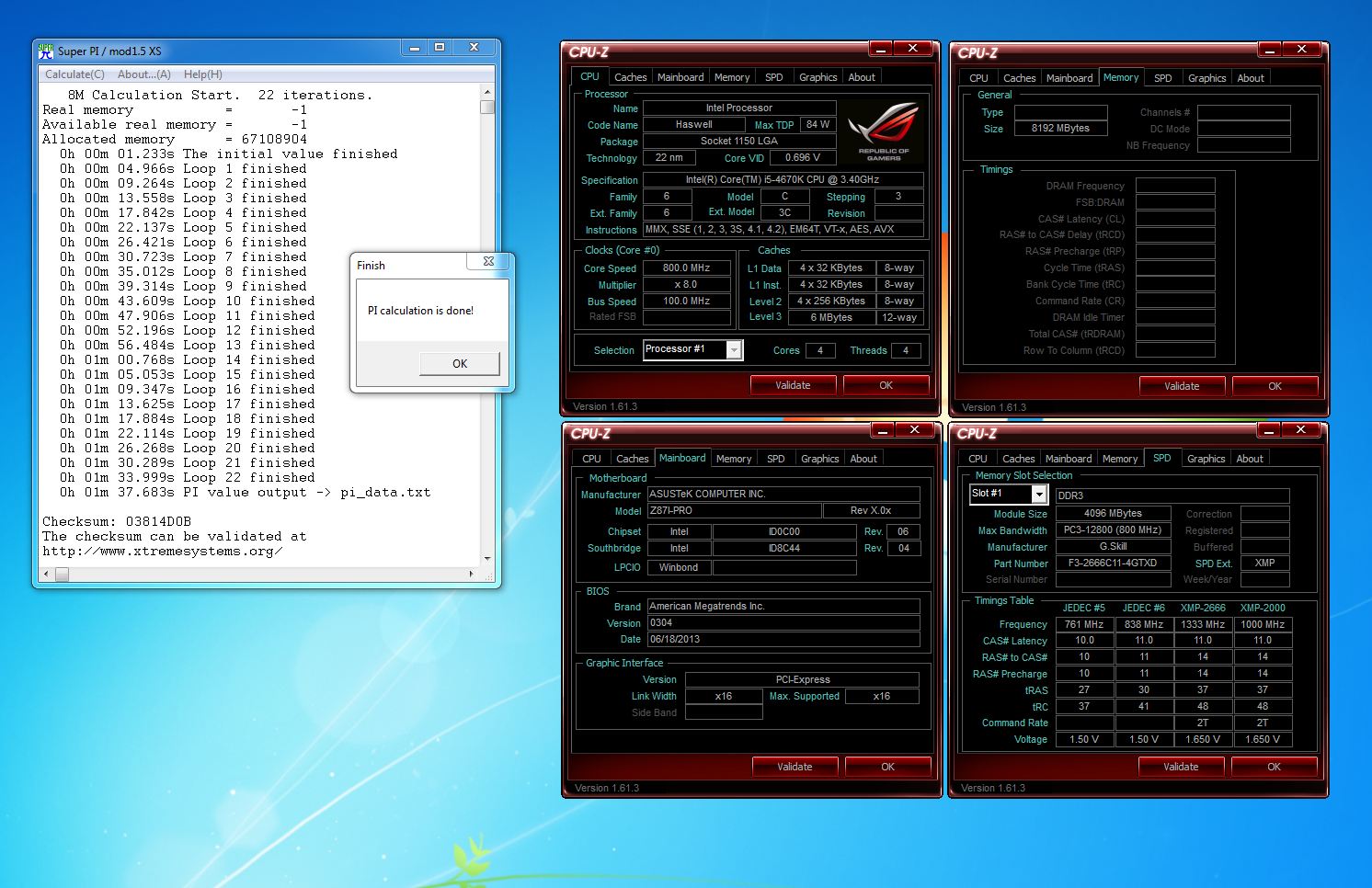This screenshot has width=1372, height=888.
Task: Click the left arrow of Super PI horizontal scrollbar
Action: [x=47, y=574]
